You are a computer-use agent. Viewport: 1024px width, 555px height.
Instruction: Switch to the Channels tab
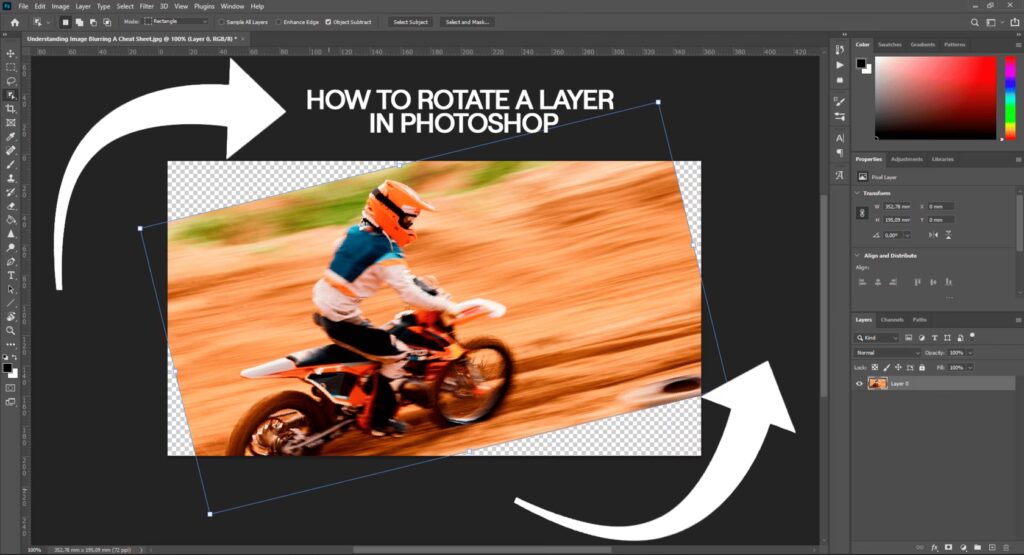click(892, 320)
